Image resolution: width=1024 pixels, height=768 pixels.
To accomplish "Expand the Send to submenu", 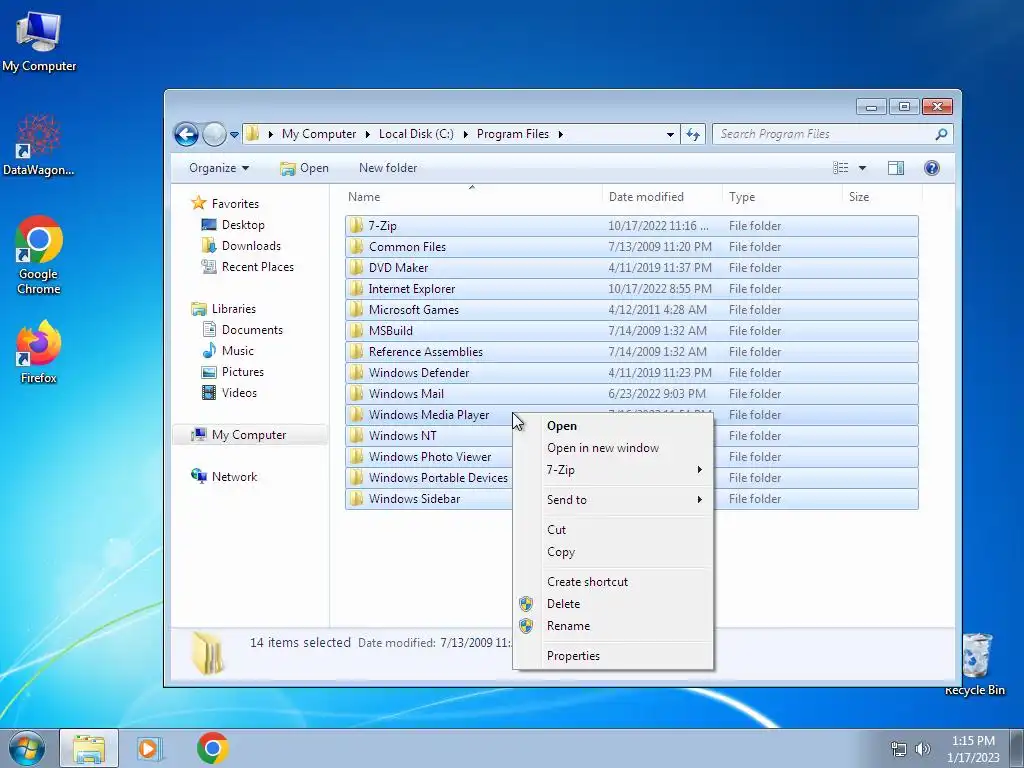I will point(613,500).
